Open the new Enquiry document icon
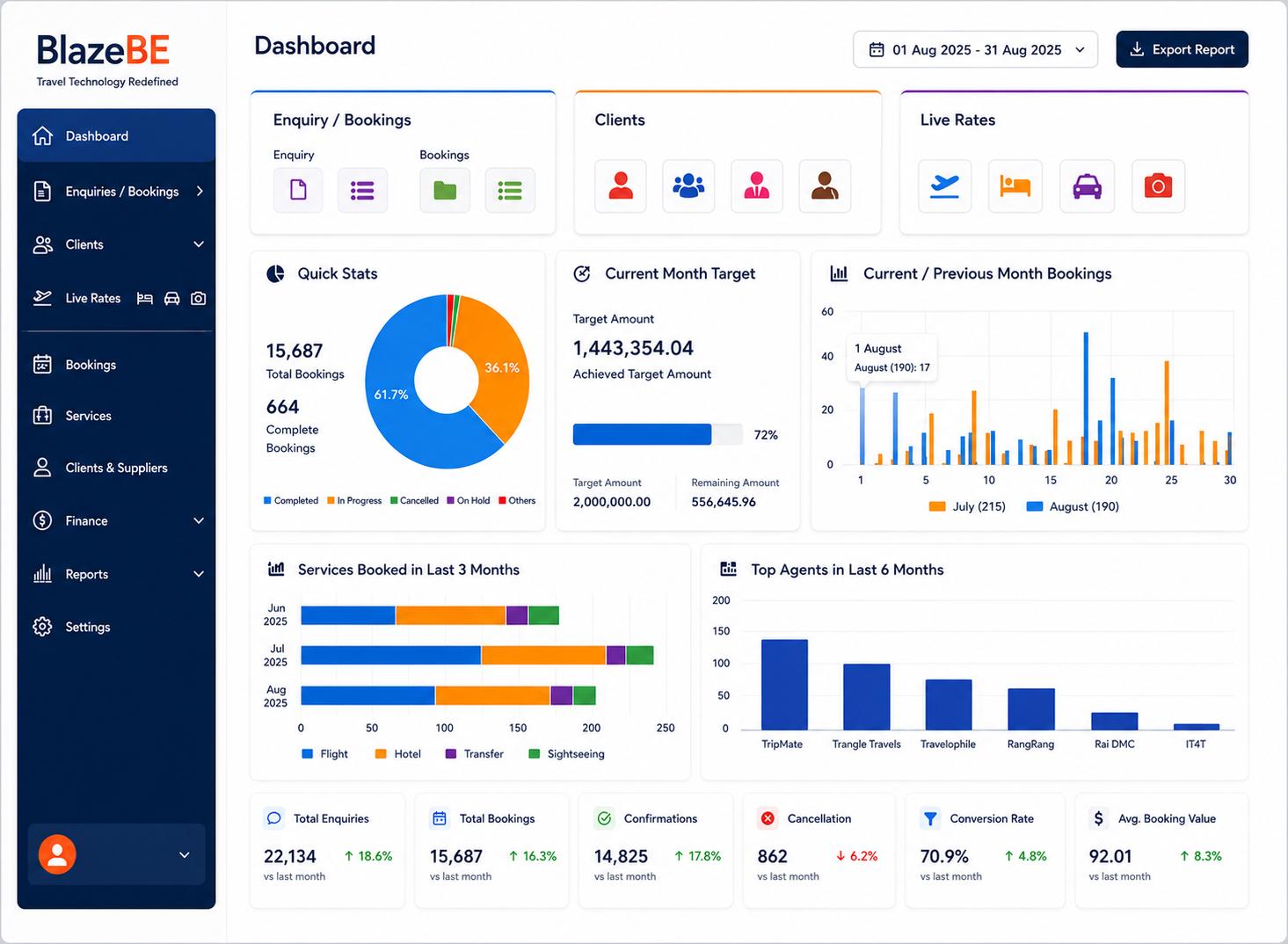1288x944 pixels. (298, 190)
